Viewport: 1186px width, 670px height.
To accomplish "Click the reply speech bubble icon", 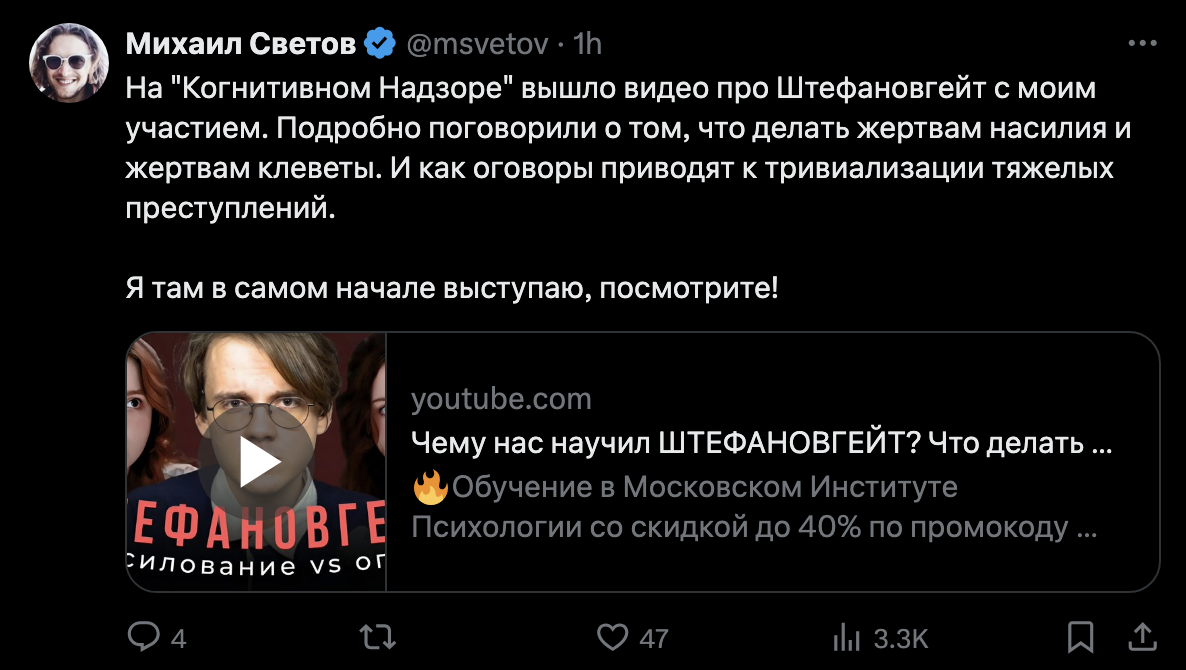I will coord(144,637).
